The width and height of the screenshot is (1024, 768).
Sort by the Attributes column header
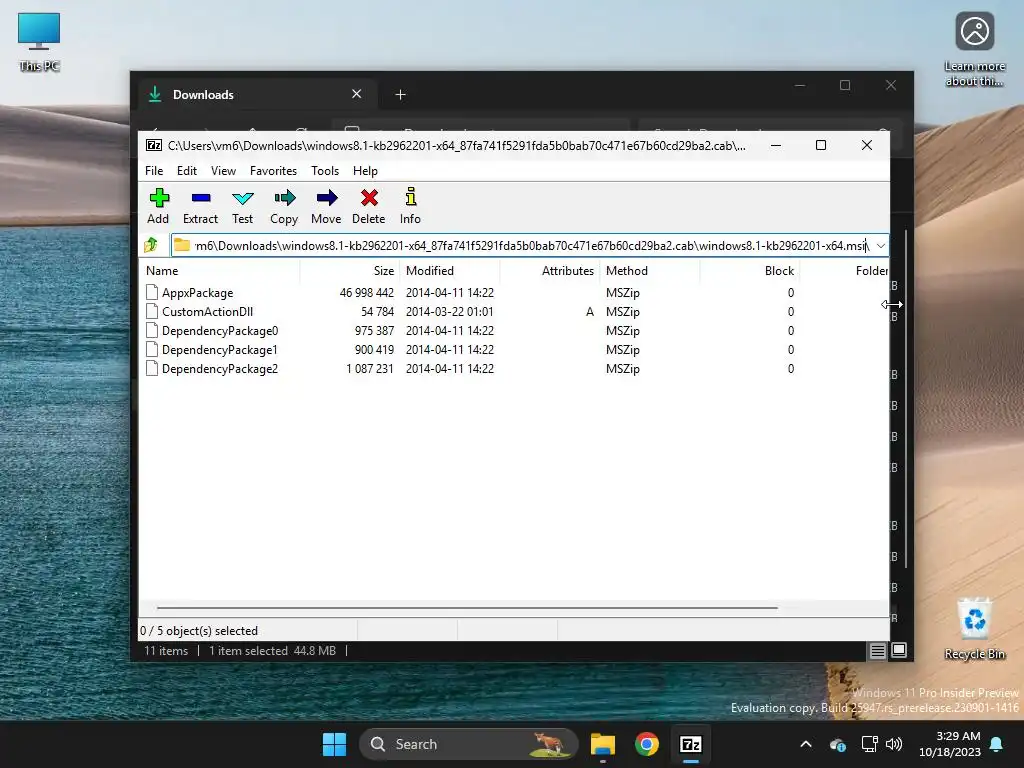(550, 270)
